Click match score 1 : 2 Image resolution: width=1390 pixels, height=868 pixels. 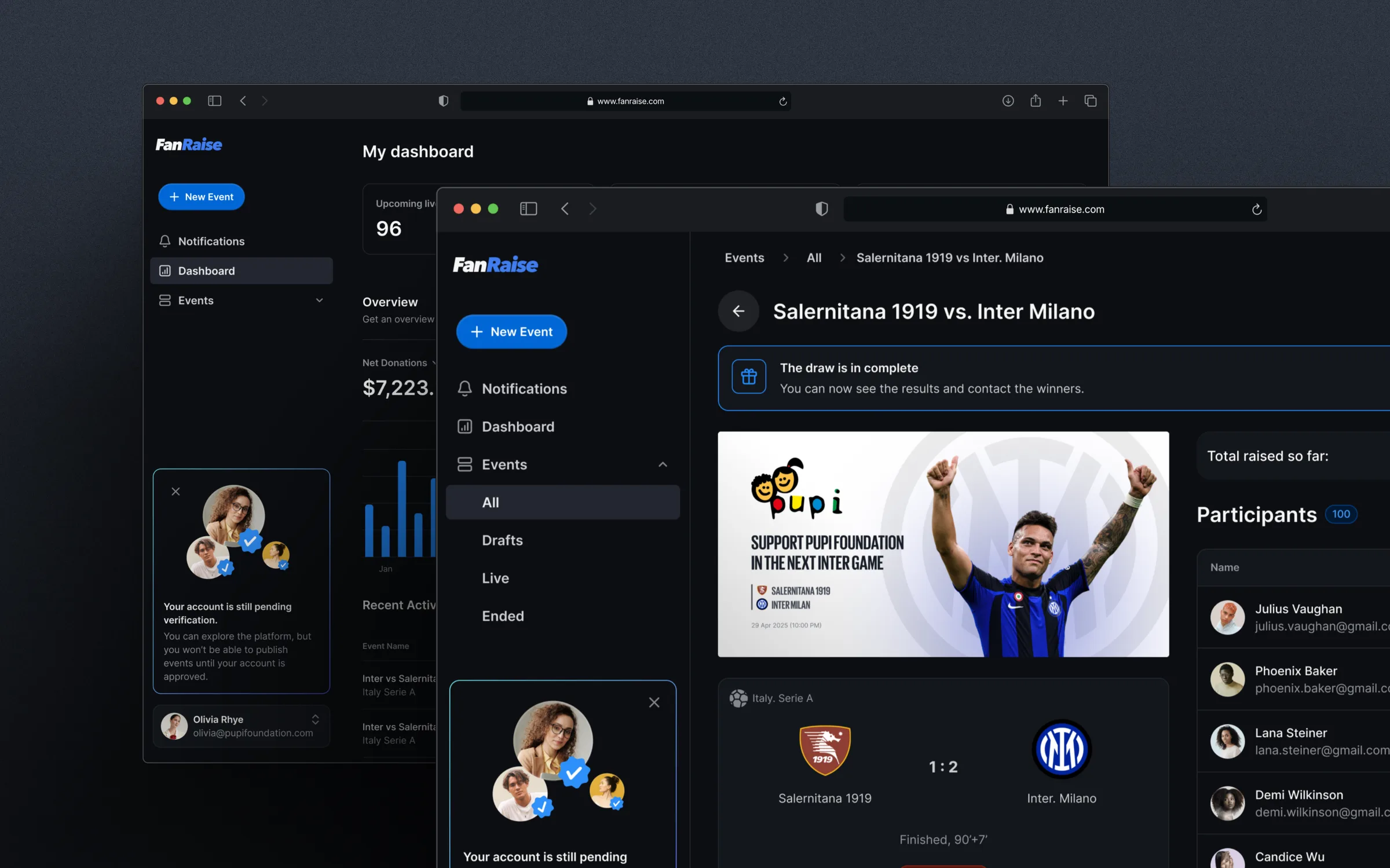tap(943, 767)
